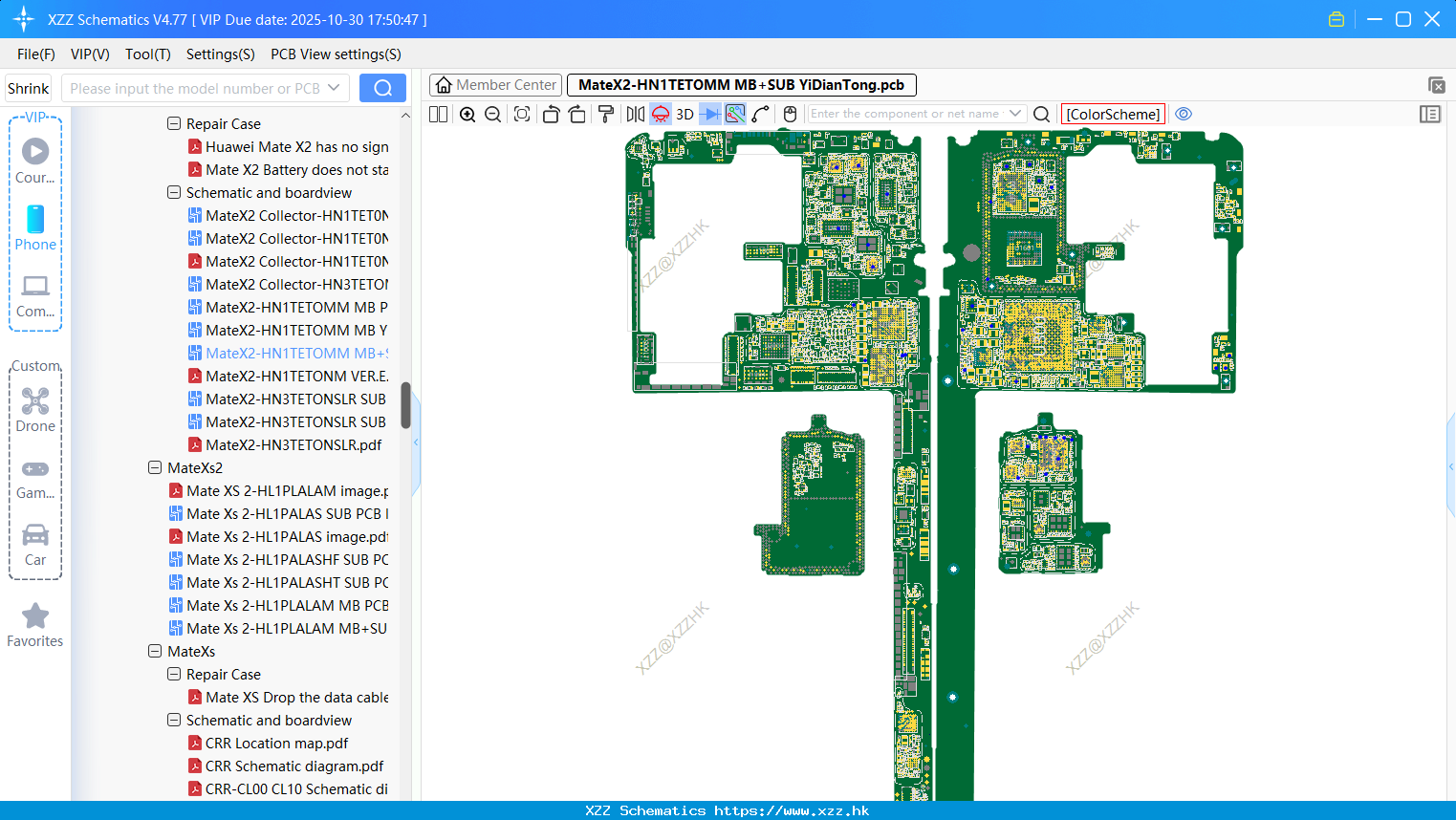This screenshot has width=1456, height=820.
Task: Rotate the board clockwise
Action: (577, 114)
